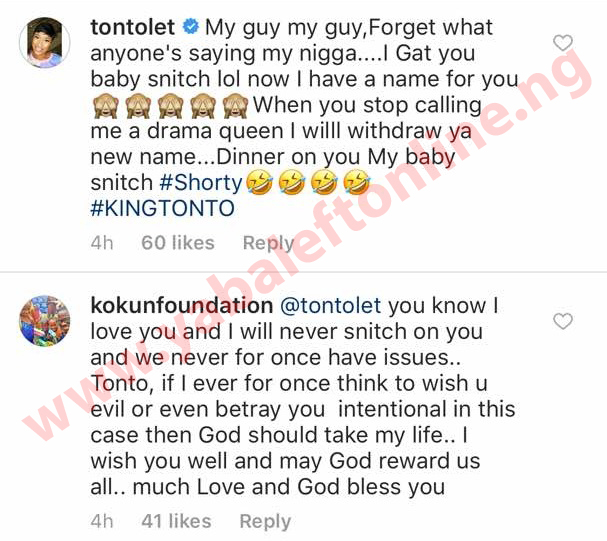Open tontolet's profile picture
This screenshot has height=541, width=607.
pyautogui.click(x=45, y=43)
